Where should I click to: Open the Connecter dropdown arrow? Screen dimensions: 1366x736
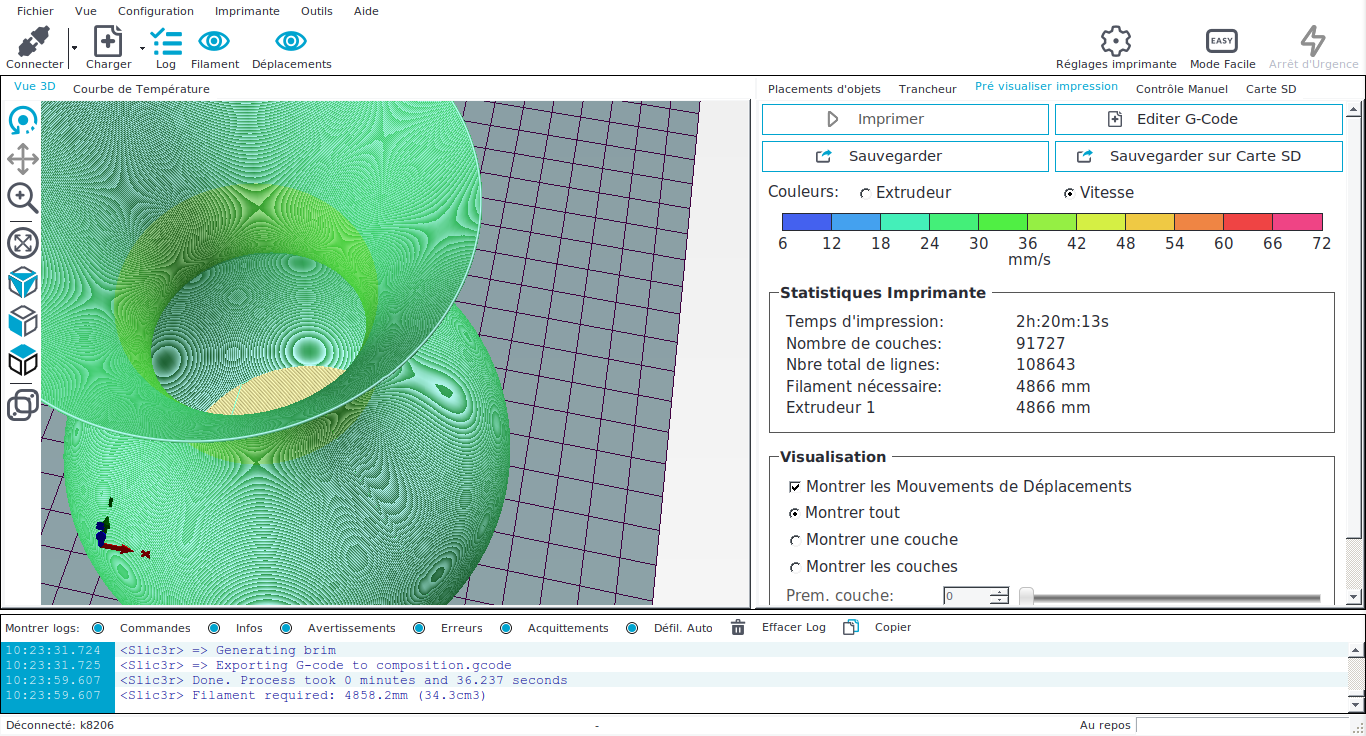[x=74, y=47]
